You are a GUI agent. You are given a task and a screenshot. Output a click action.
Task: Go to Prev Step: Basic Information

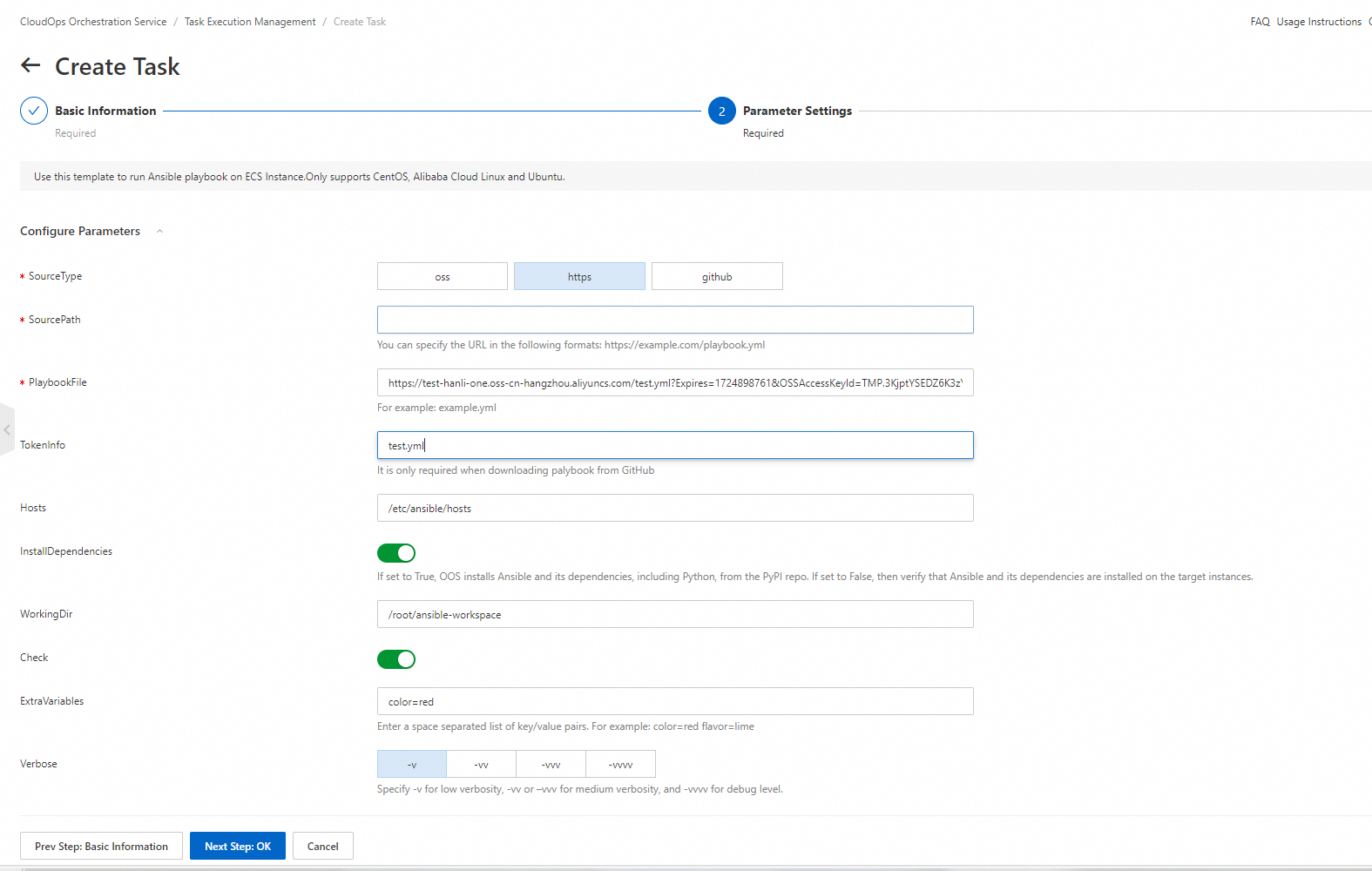pos(101,846)
